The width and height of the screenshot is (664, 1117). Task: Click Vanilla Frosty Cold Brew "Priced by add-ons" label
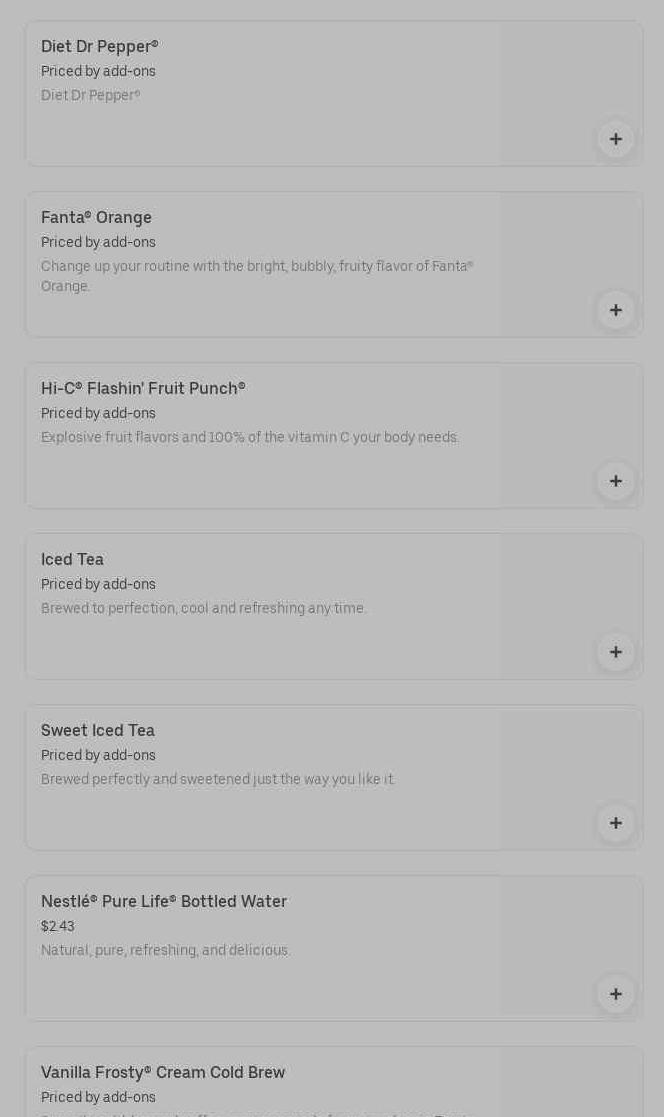click(x=98, y=1098)
